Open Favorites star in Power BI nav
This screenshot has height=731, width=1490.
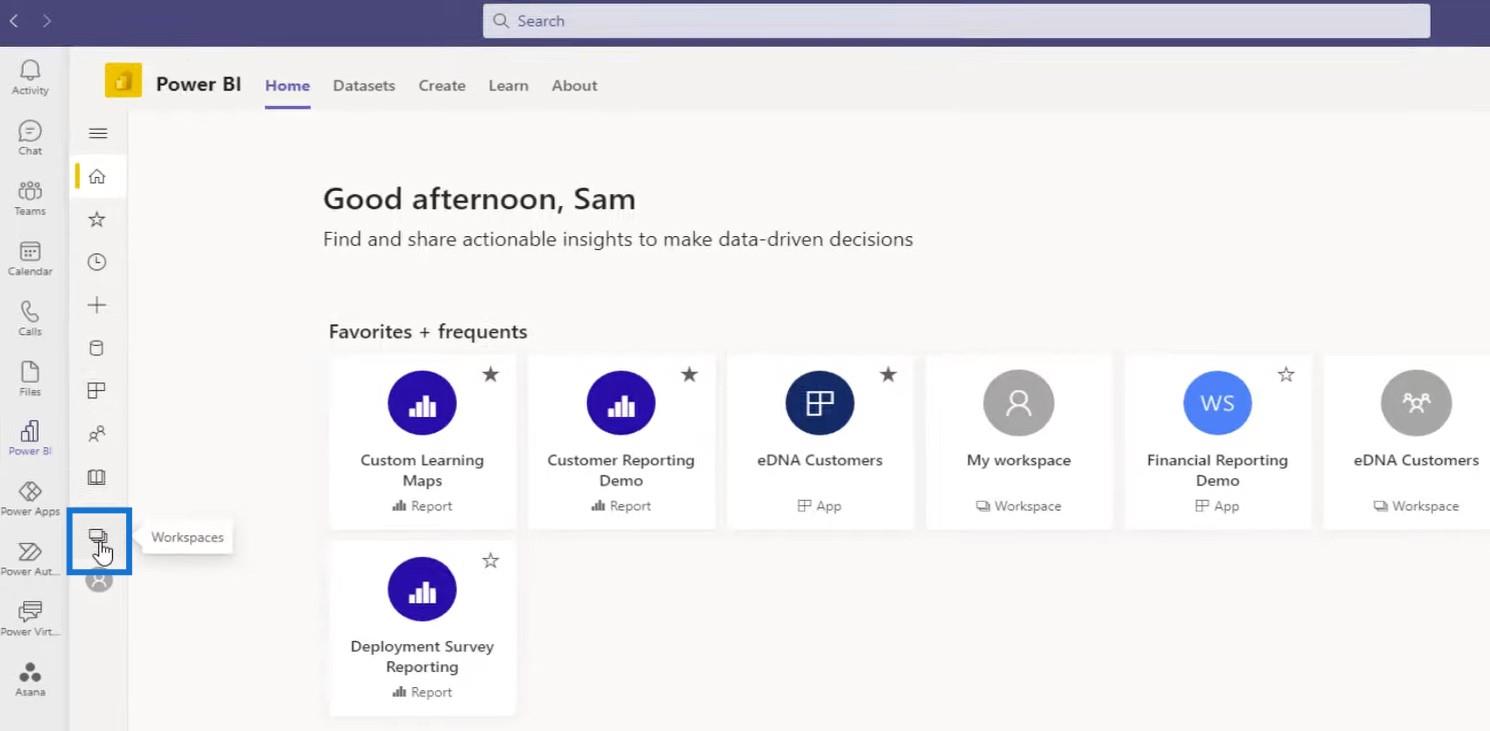pyautogui.click(x=97, y=219)
